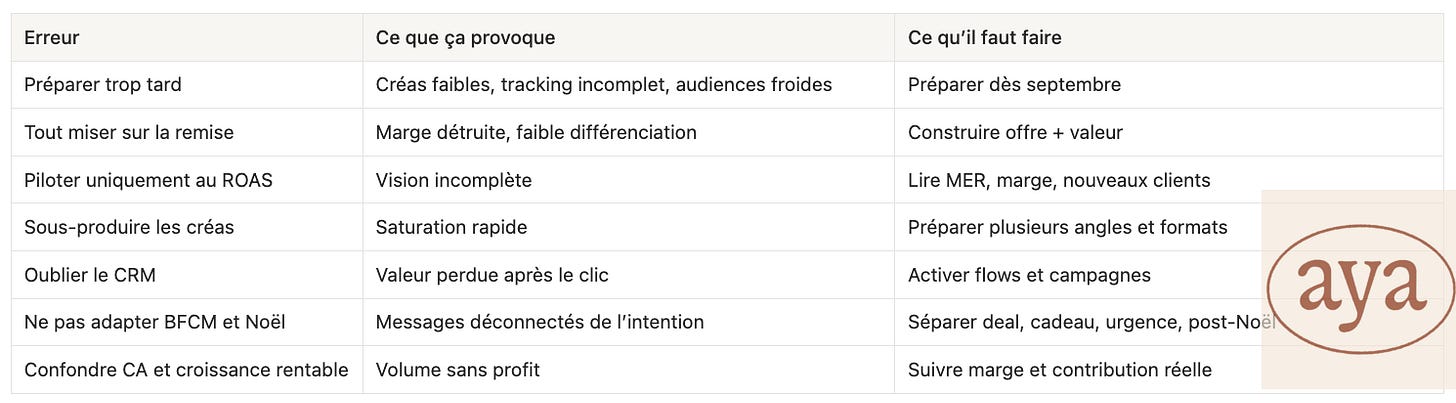Select the Ce qu'il faut faire header
This screenshot has height=403, width=1456.
1169,38
